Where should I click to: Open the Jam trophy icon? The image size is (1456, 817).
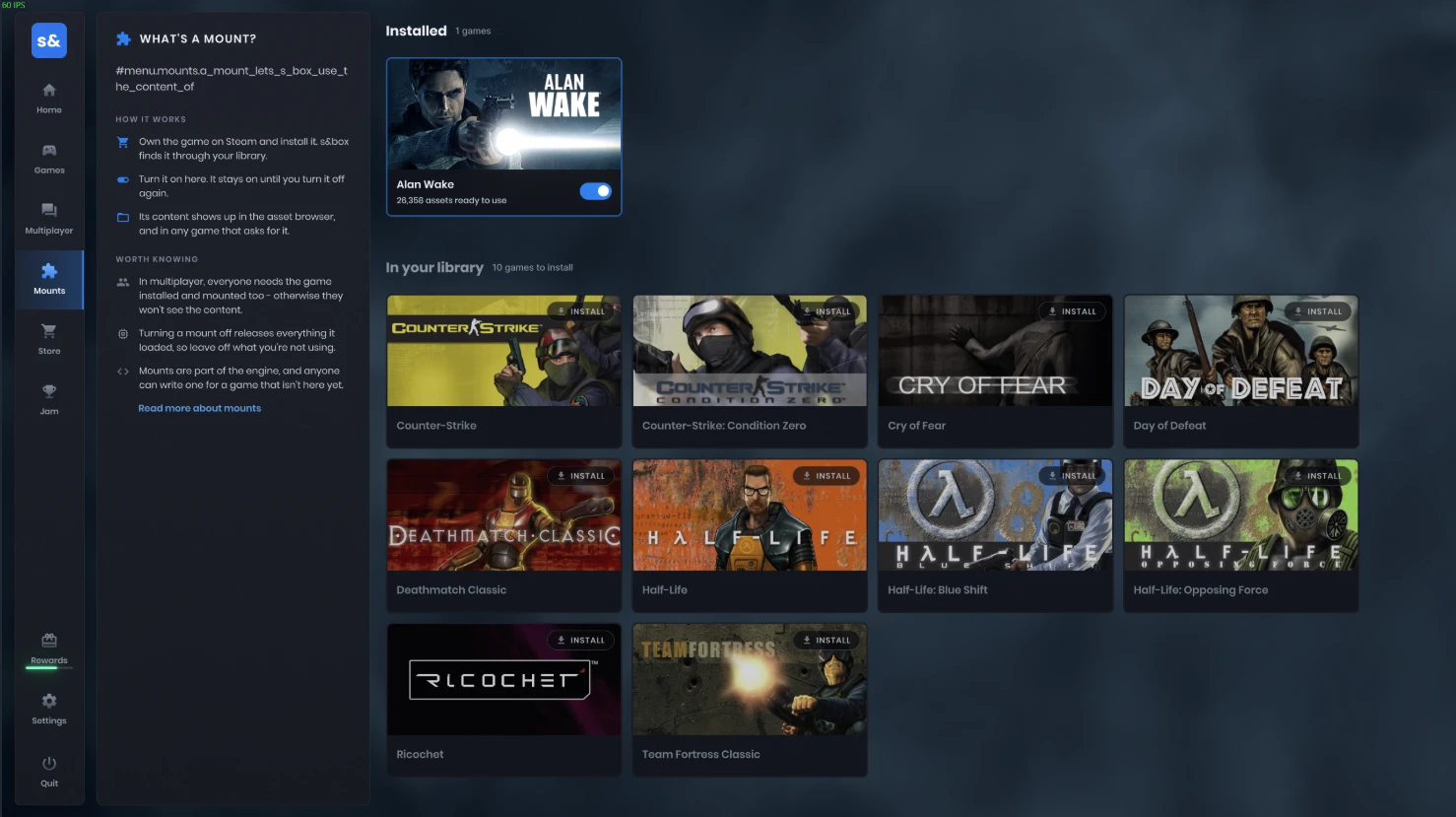coord(49,391)
